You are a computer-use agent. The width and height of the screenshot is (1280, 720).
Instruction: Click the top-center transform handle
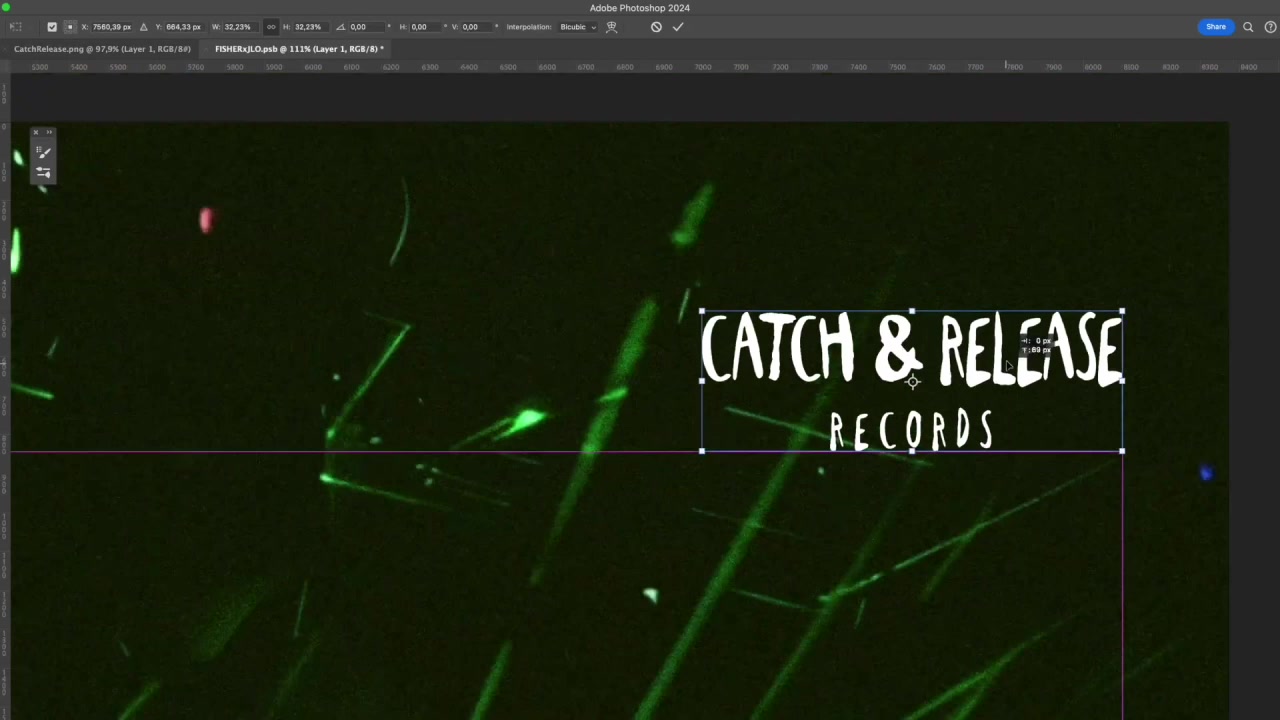tap(912, 311)
